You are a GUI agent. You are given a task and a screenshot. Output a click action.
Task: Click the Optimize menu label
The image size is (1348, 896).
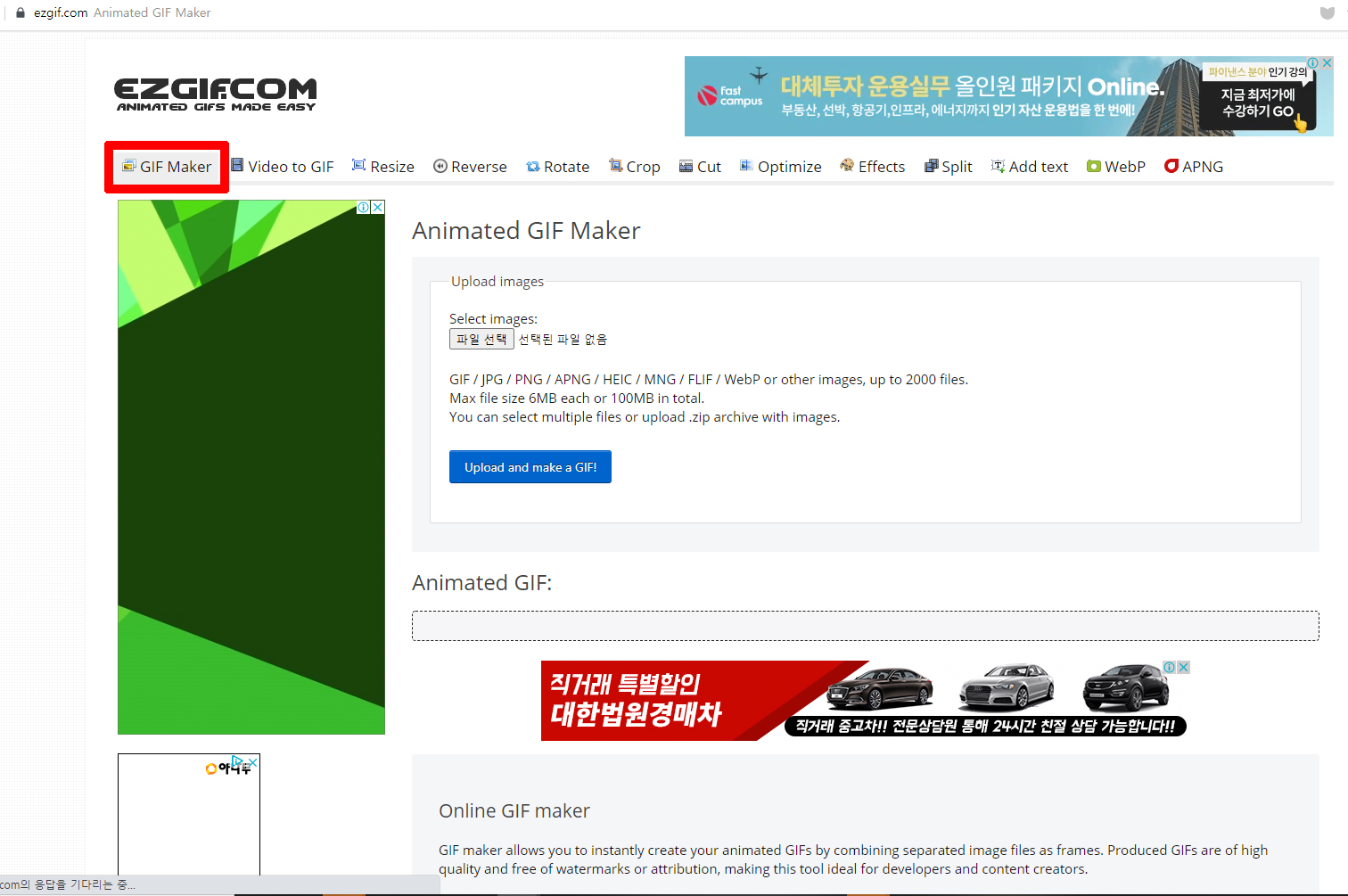click(790, 167)
